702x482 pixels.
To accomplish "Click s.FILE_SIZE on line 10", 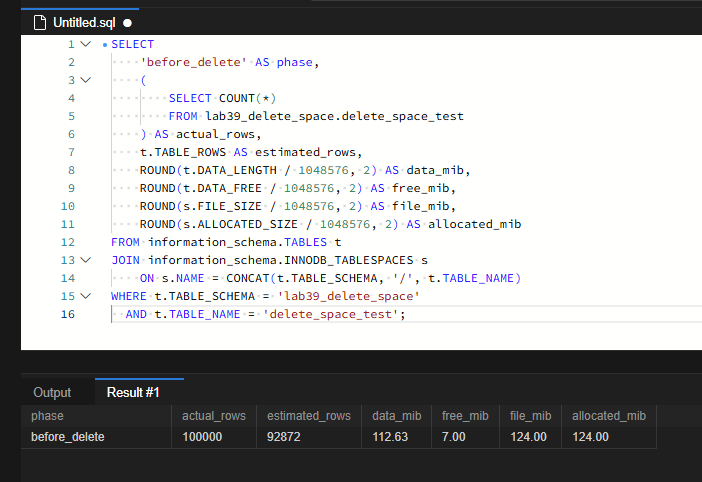I will coord(223,206).
